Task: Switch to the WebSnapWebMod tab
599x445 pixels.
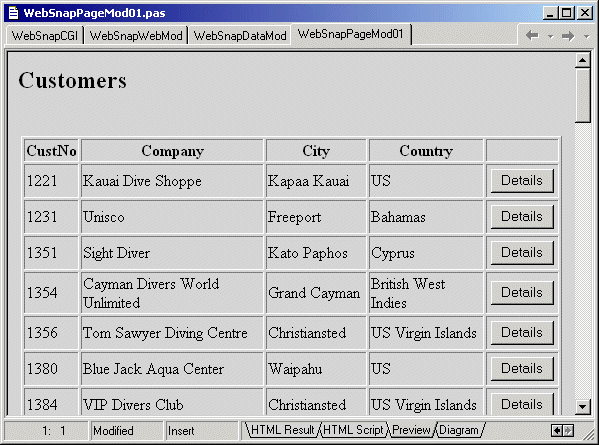Action: (x=136, y=36)
